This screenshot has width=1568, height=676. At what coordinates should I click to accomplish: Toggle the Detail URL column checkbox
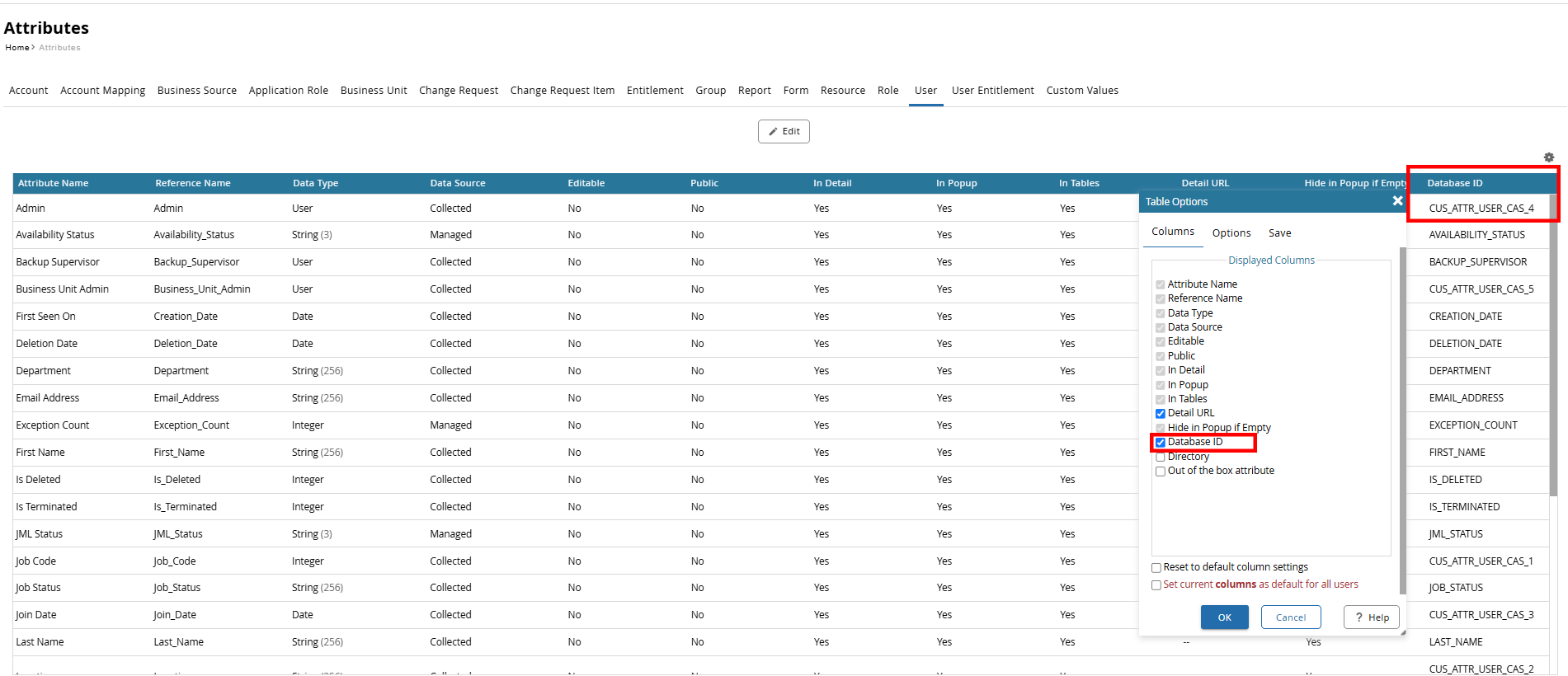[x=1161, y=414]
